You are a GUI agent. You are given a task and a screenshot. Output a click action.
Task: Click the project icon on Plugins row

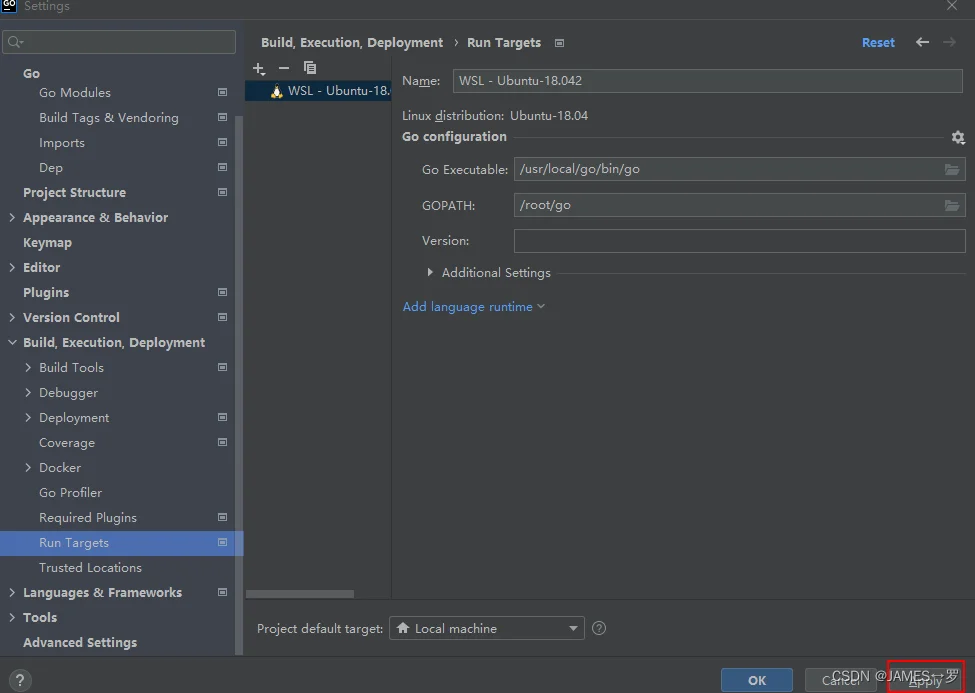[x=222, y=292]
